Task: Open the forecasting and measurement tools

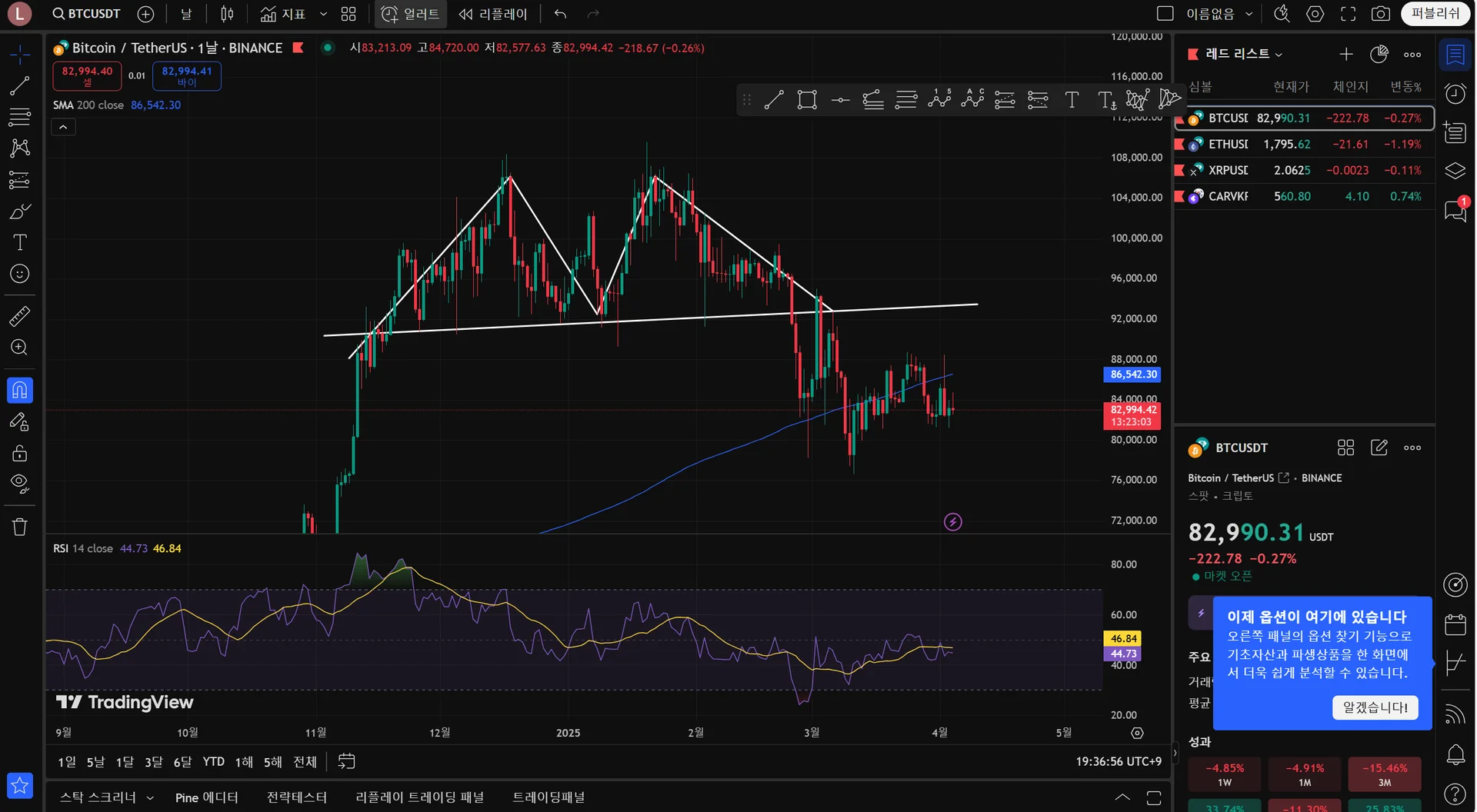Action: (20, 180)
